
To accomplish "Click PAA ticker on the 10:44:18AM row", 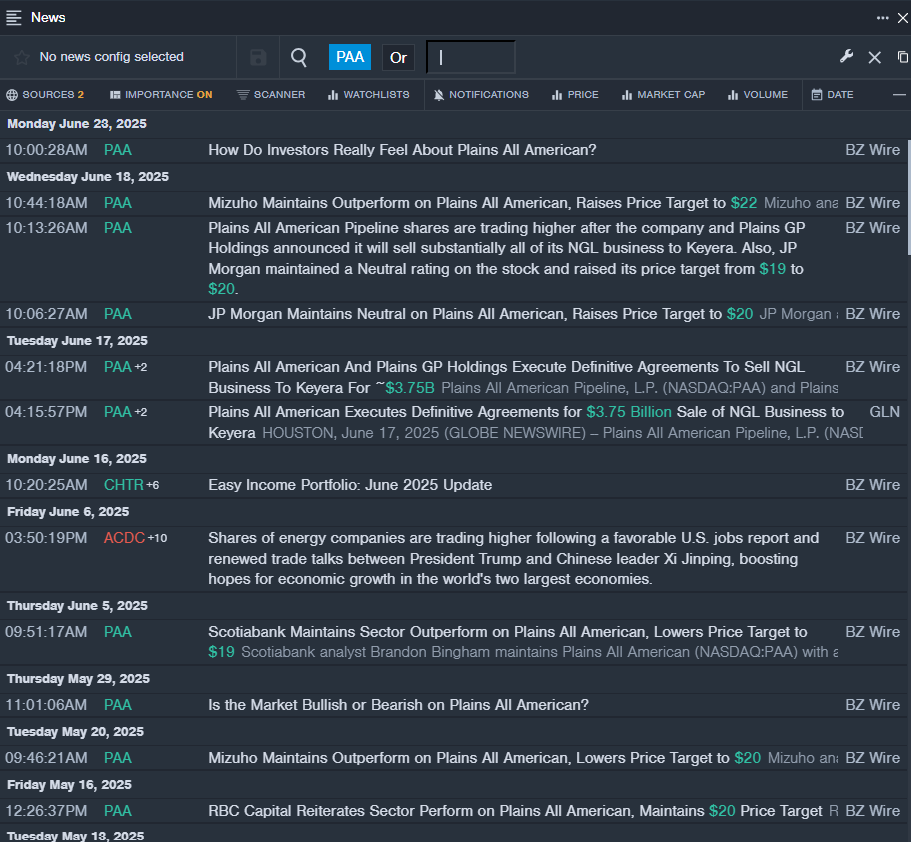I will pyautogui.click(x=118, y=203).
